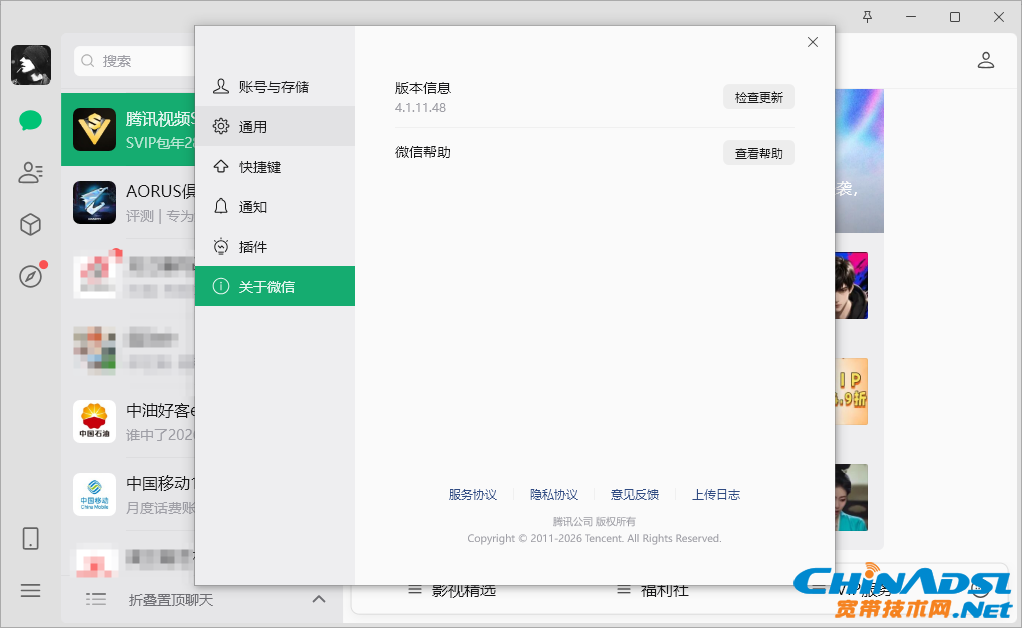This screenshot has width=1022, height=628.
Task: Open the person profile icon at top right
Action: [986, 61]
